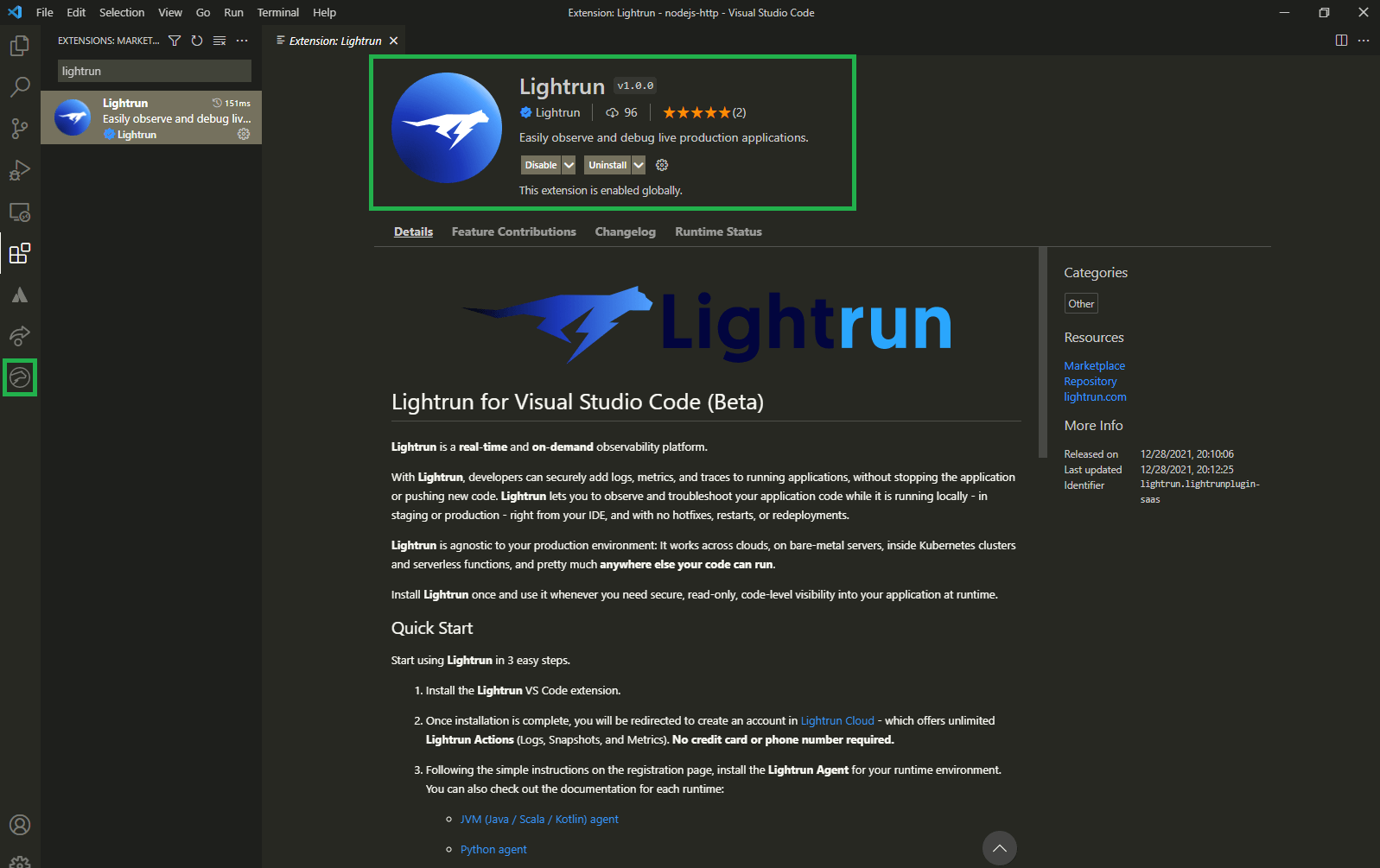Screen dimensions: 1380x868
Task: Open the Lightrun Cloud link
Action: click(837, 720)
